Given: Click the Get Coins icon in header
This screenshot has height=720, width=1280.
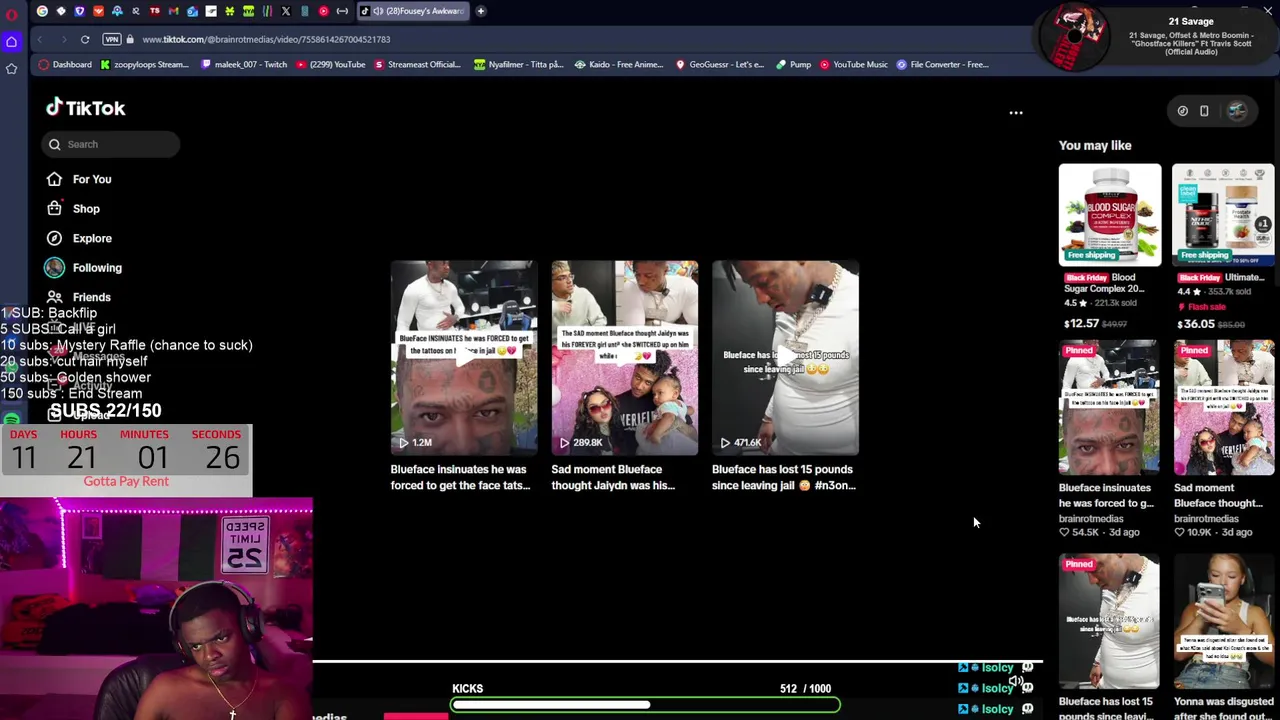Looking at the screenshot, I should coord(1182,111).
